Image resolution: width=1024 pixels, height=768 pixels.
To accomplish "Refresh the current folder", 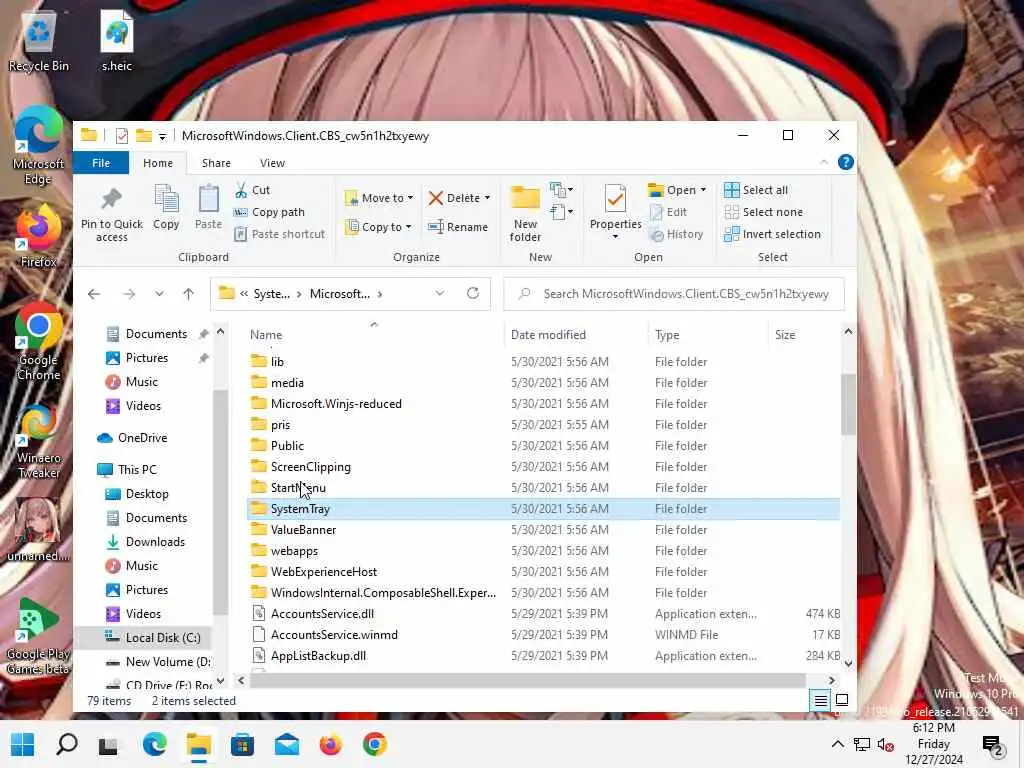I will click(x=473, y=293).
